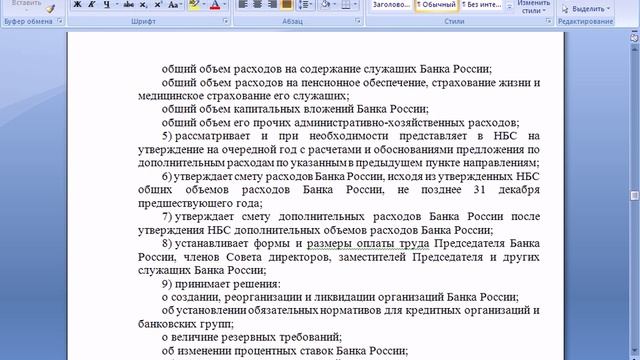Image resolution: width=640 pixels, height=360 pixels.
Task: Open Изменить стили menu
Action: (x=533, y=7)
